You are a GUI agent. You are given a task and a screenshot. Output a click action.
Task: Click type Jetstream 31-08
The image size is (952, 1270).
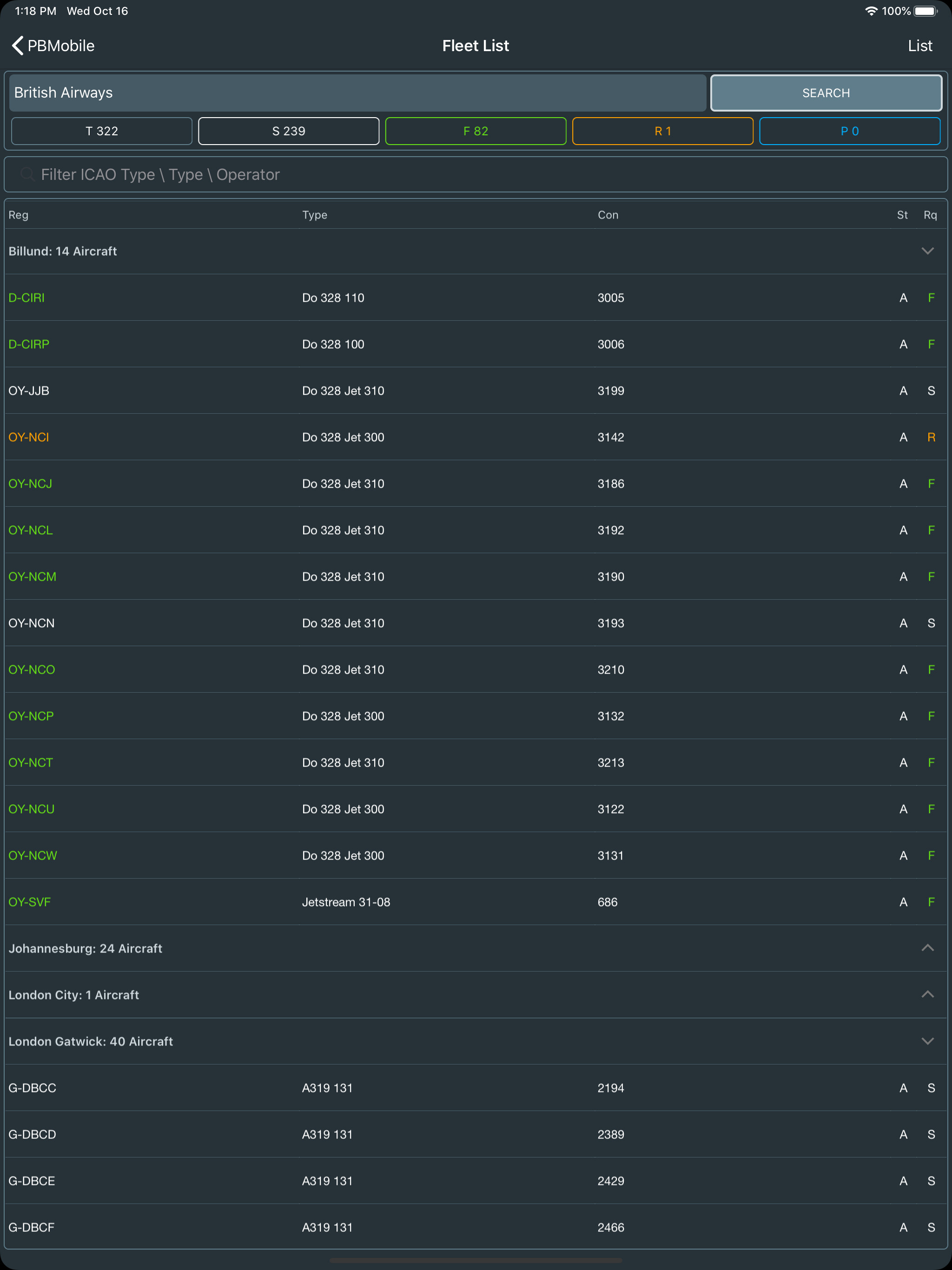click(346, 903)
